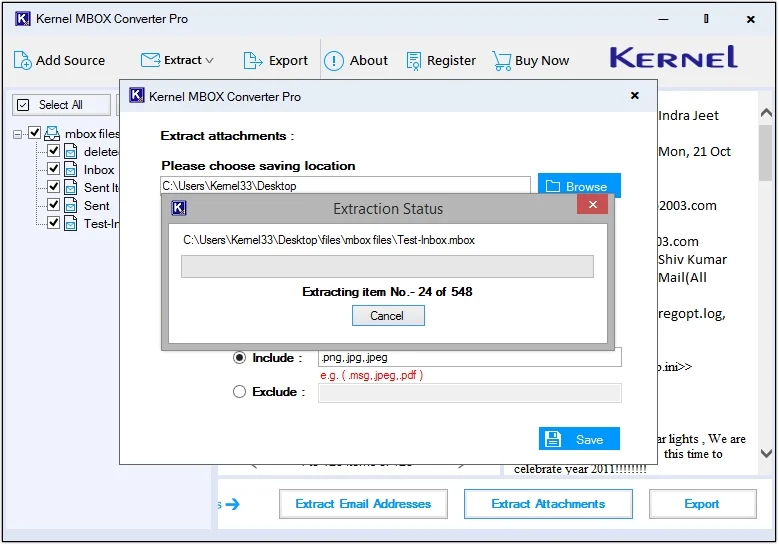The height and width of the screenshot is (545, 779).
Task: Select the Test-Inbox mailbox file icon
Action: [71, 223]
